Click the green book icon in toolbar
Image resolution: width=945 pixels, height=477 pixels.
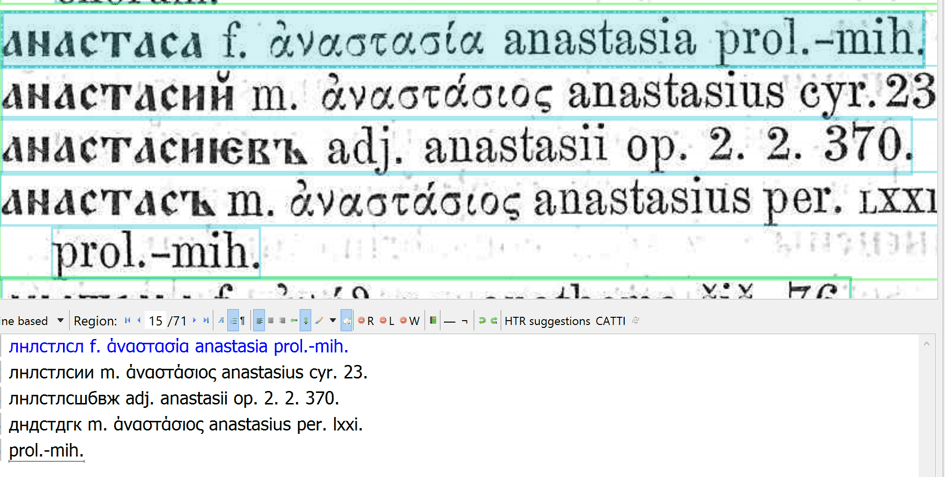point(433,321)
